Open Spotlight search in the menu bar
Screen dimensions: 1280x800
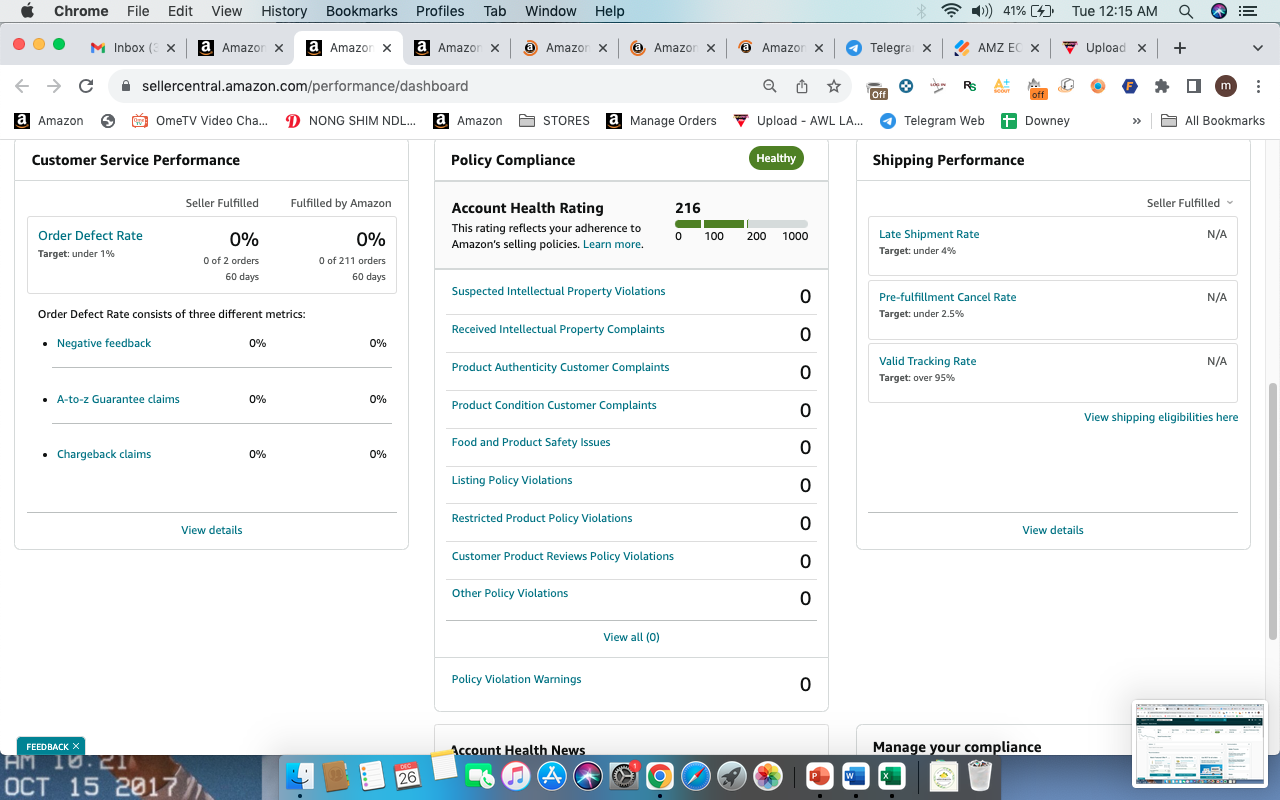click(1186, 11)
